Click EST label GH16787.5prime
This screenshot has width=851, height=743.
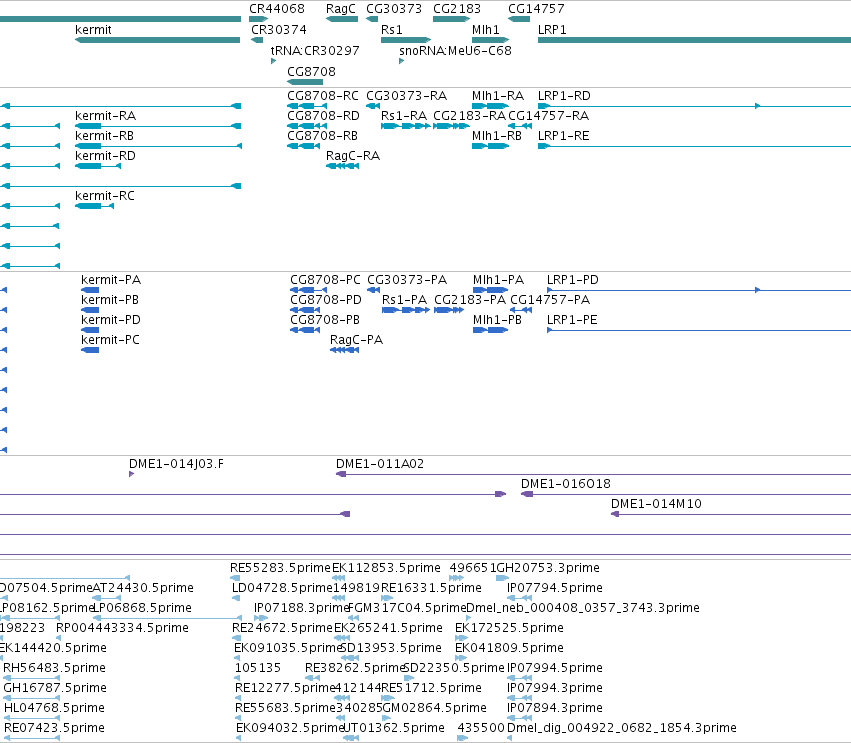[55, 688]
